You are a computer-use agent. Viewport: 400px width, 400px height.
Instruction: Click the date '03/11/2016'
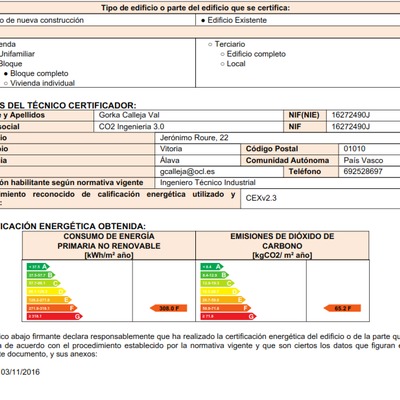click(x=20, y=372)
